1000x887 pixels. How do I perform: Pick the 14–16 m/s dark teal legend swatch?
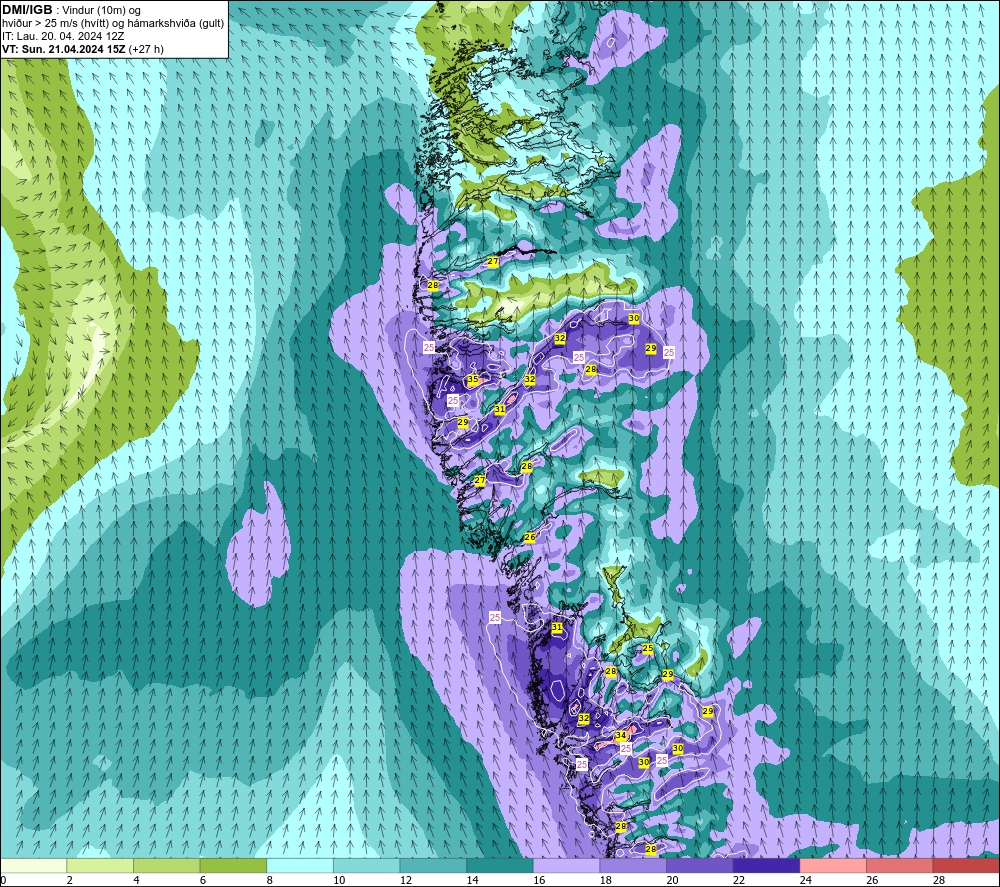(499, 865)
